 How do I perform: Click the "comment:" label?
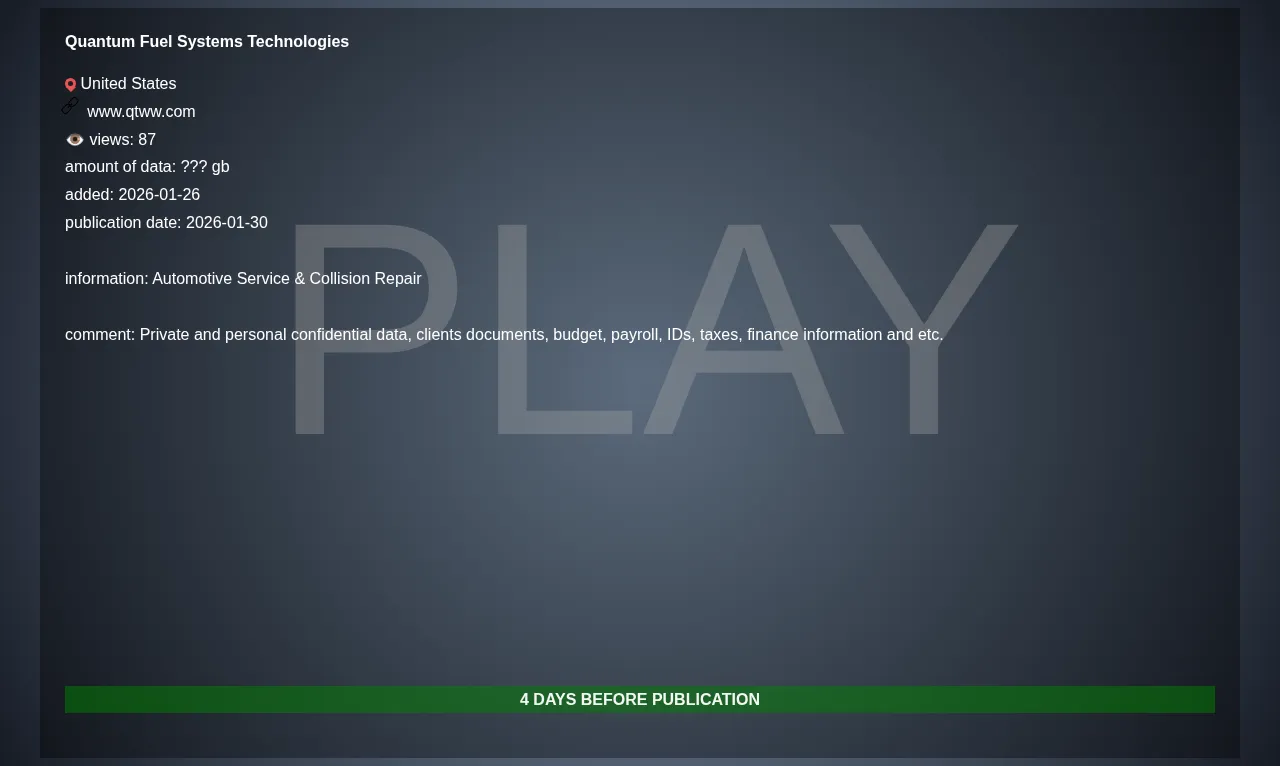click(x=100, y=335)
